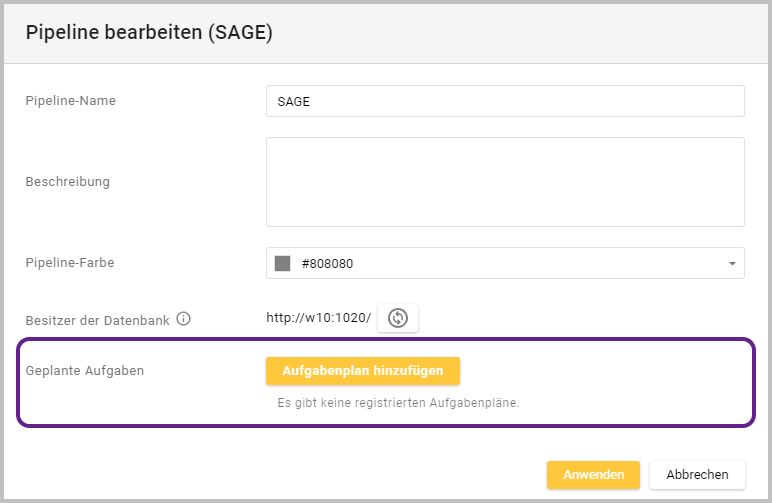772x503 pixels.
Task: Click the http://w10:1020/ owner address
Action: (x=318, y=318)
